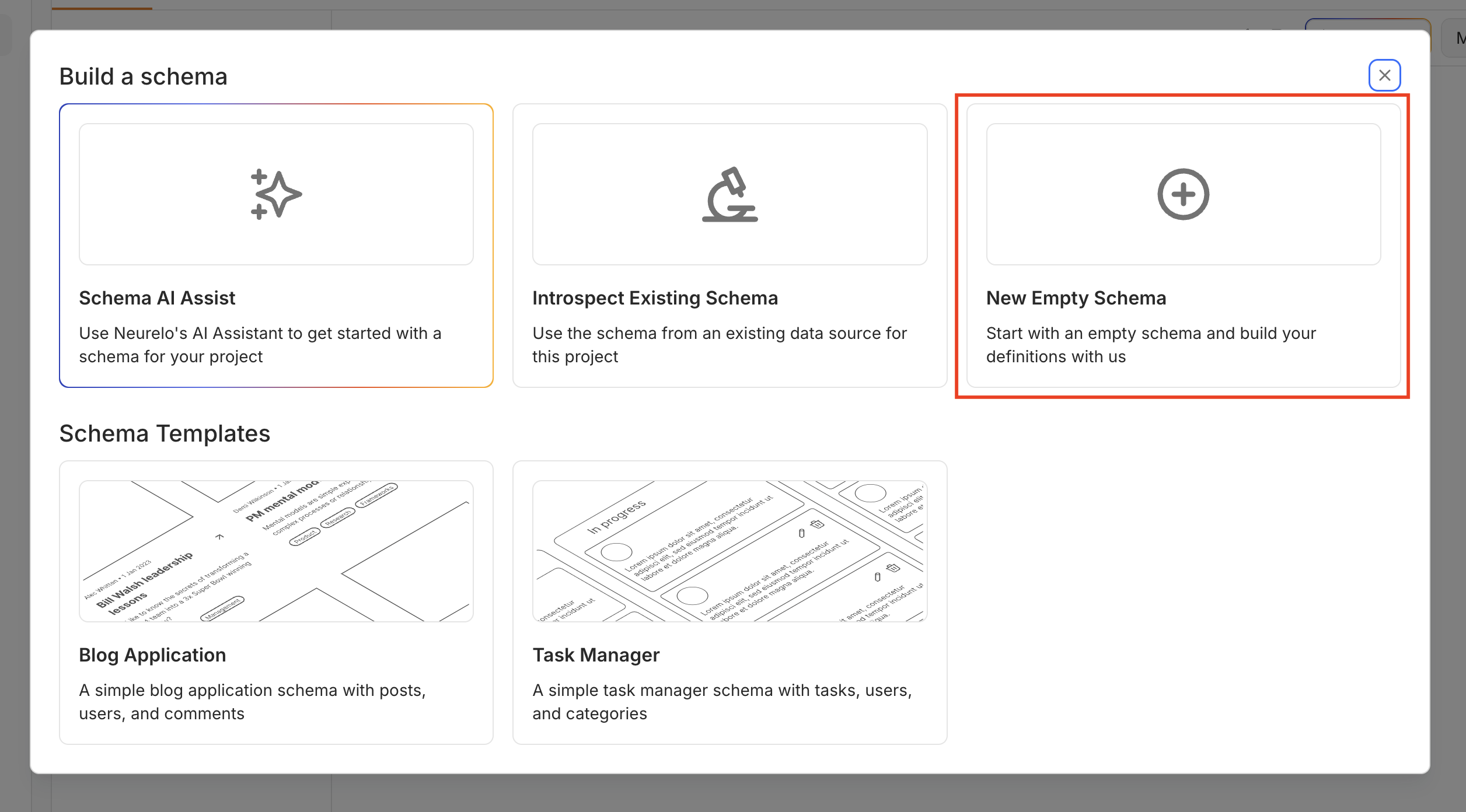Select the Schema AI Assist title
This screenshot has width=1466, height=812.
157,298
